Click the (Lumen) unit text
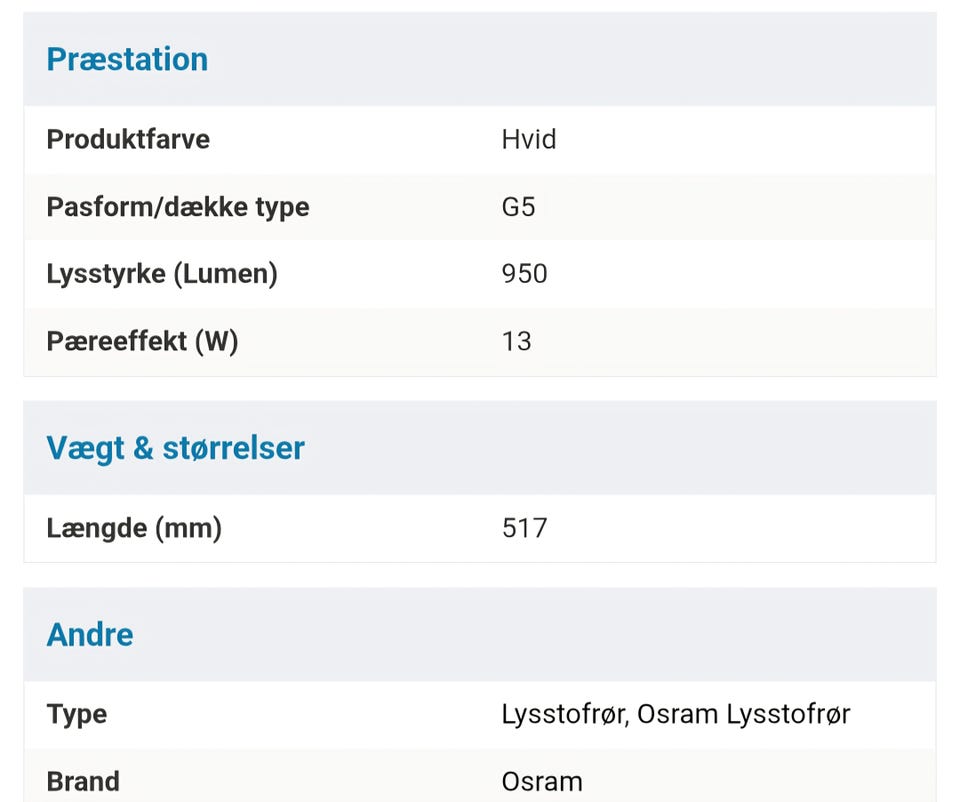The width and height of the screenshot is (960, 802). [x=225, y=274]
